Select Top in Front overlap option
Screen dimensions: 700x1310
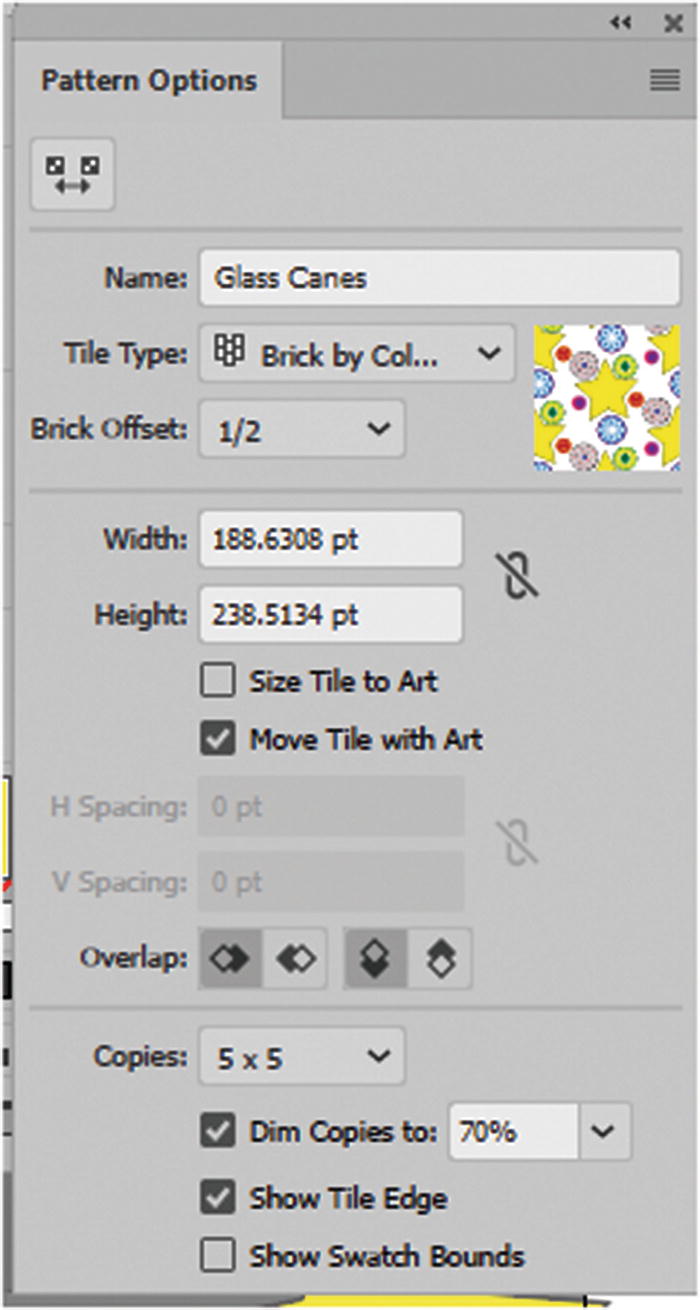(375, 959)
